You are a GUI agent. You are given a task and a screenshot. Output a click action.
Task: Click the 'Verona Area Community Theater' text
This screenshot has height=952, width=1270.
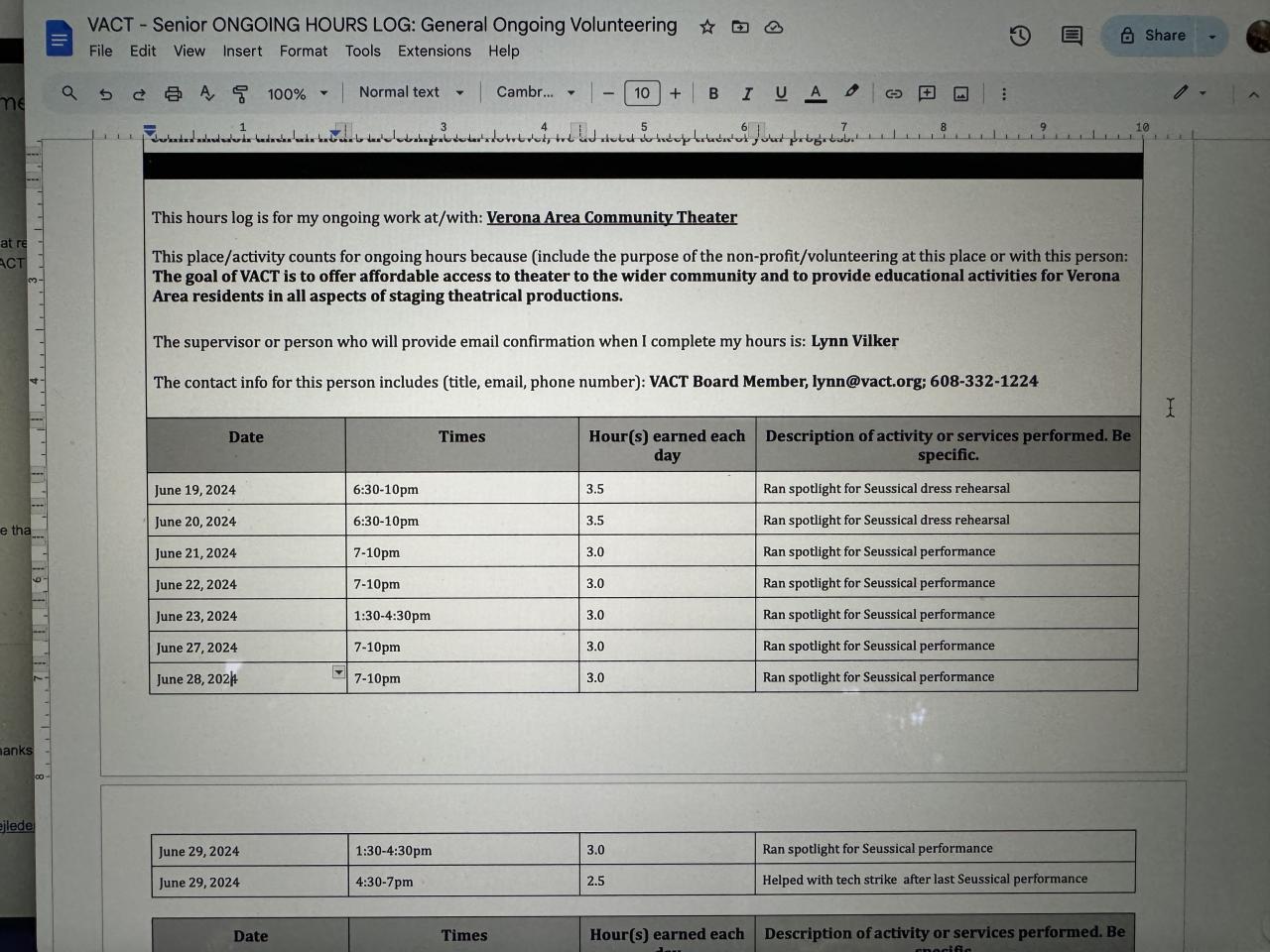point(611,217)
